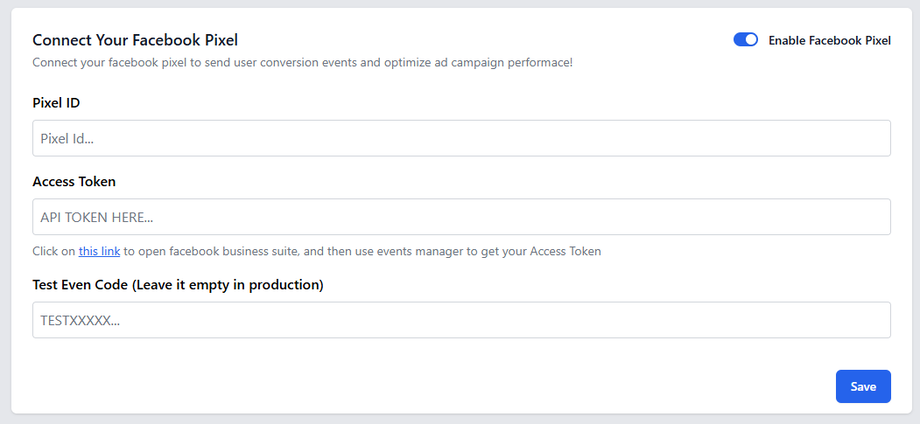This screenshot has width=920, height=424.
Task: Click the "Test Even Code" label text
Action: click(x=80, y=285)
